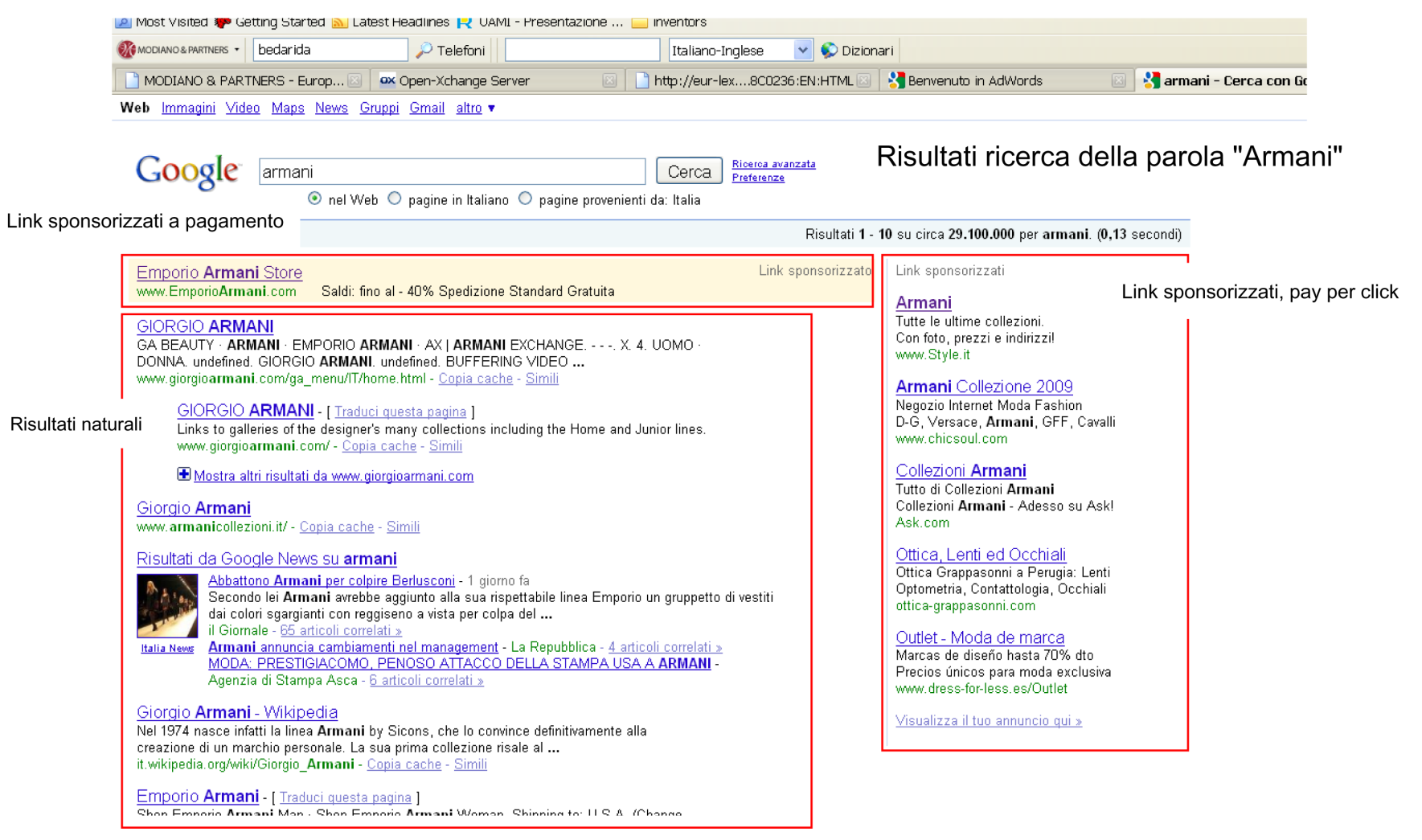Open the Maps link
This screenshot has height=840, width=1422.
pos(288,108)
